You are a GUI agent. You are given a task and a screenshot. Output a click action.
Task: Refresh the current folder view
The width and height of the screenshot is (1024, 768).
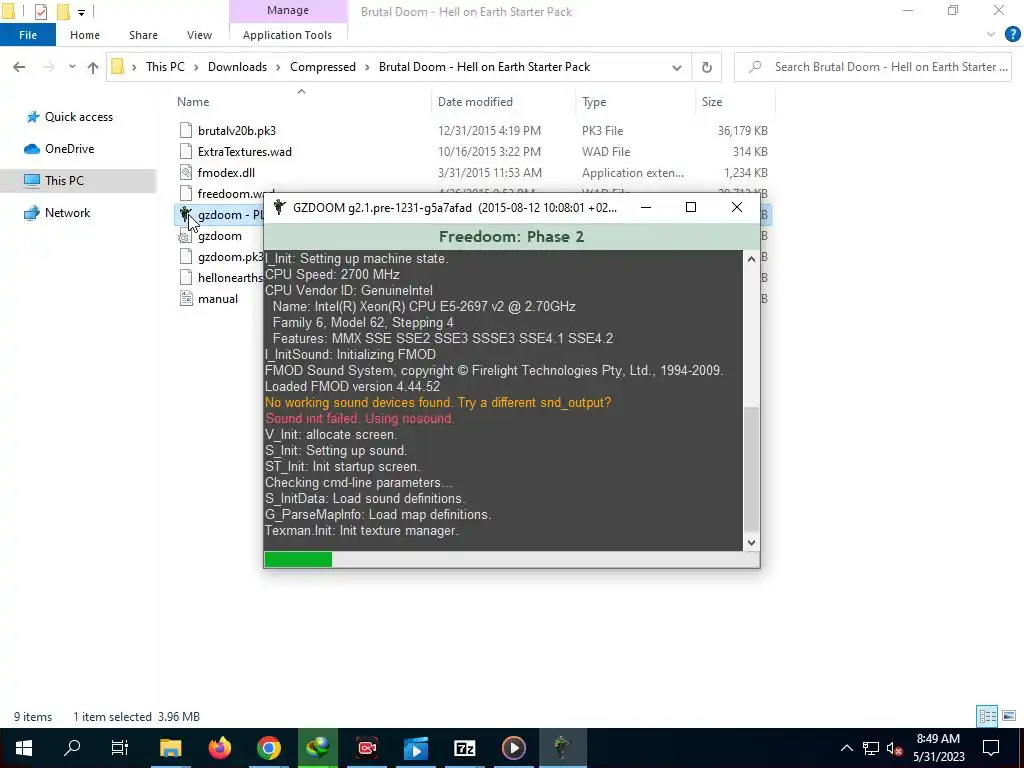point(707,67)
